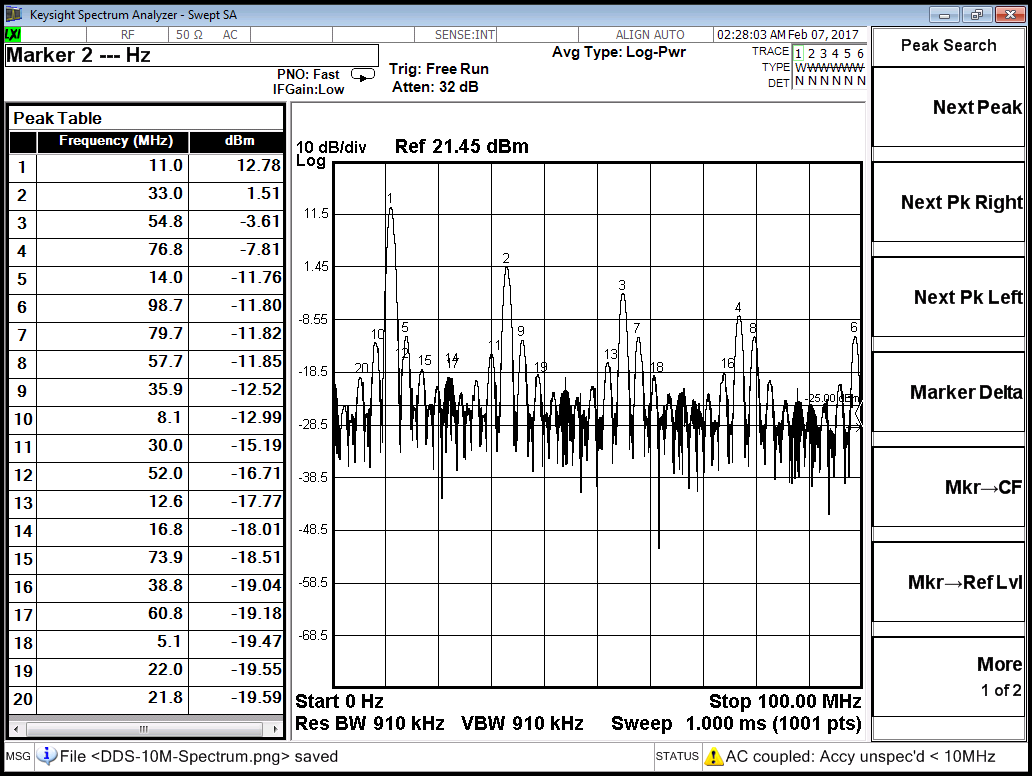Viewport: 1032px width, 776px height.
Task: Open More softkey page 1 of 2
Action: click(948, 677)
